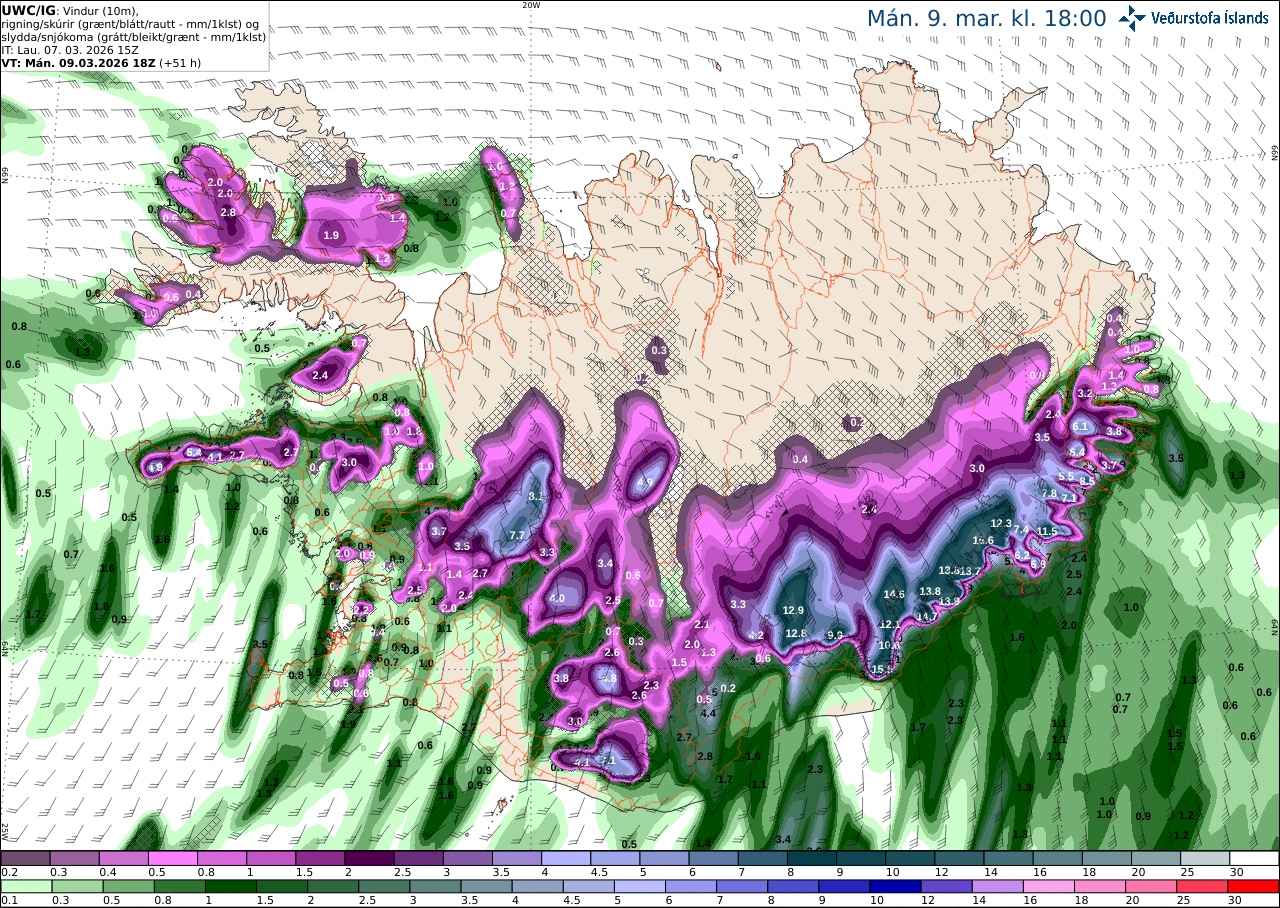The width and height of the screenshot is (1280, 908).
Task: Click the IT: Lau. 07. 03. 2026 15Z line
Action: pos(69,49)
